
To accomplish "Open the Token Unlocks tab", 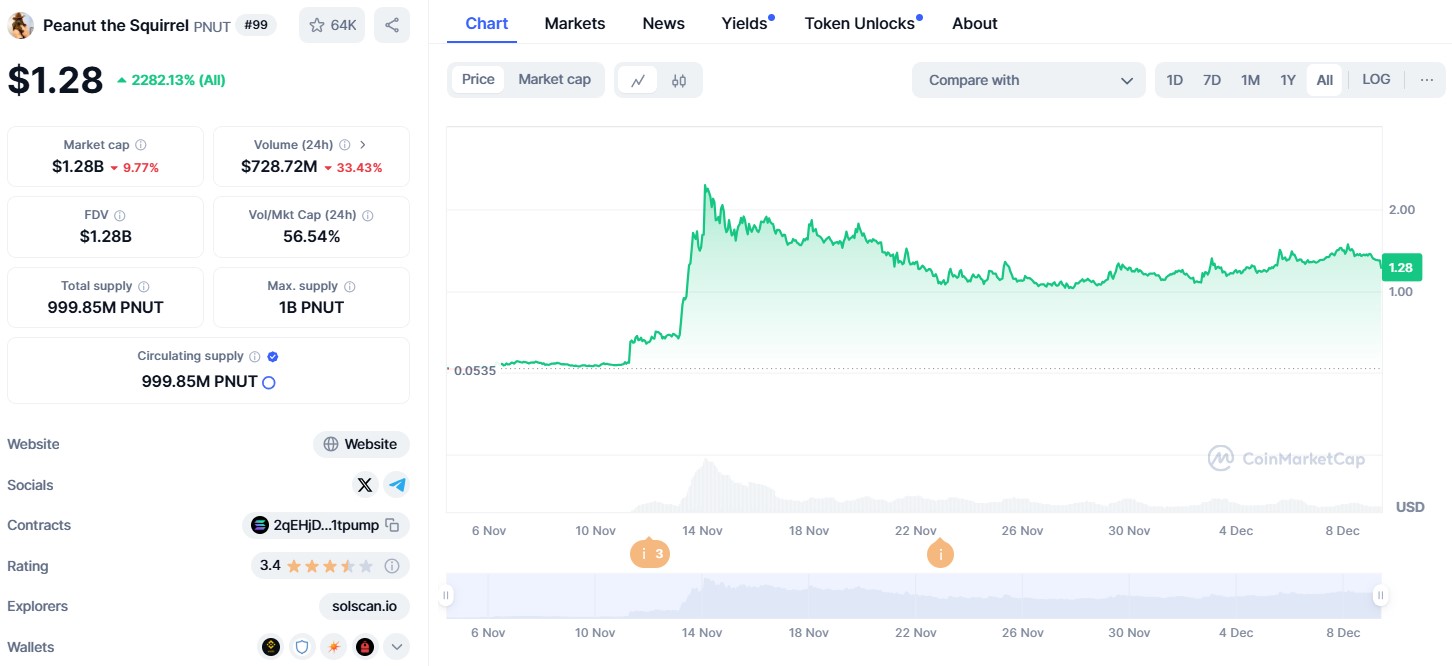I will 862,23.
